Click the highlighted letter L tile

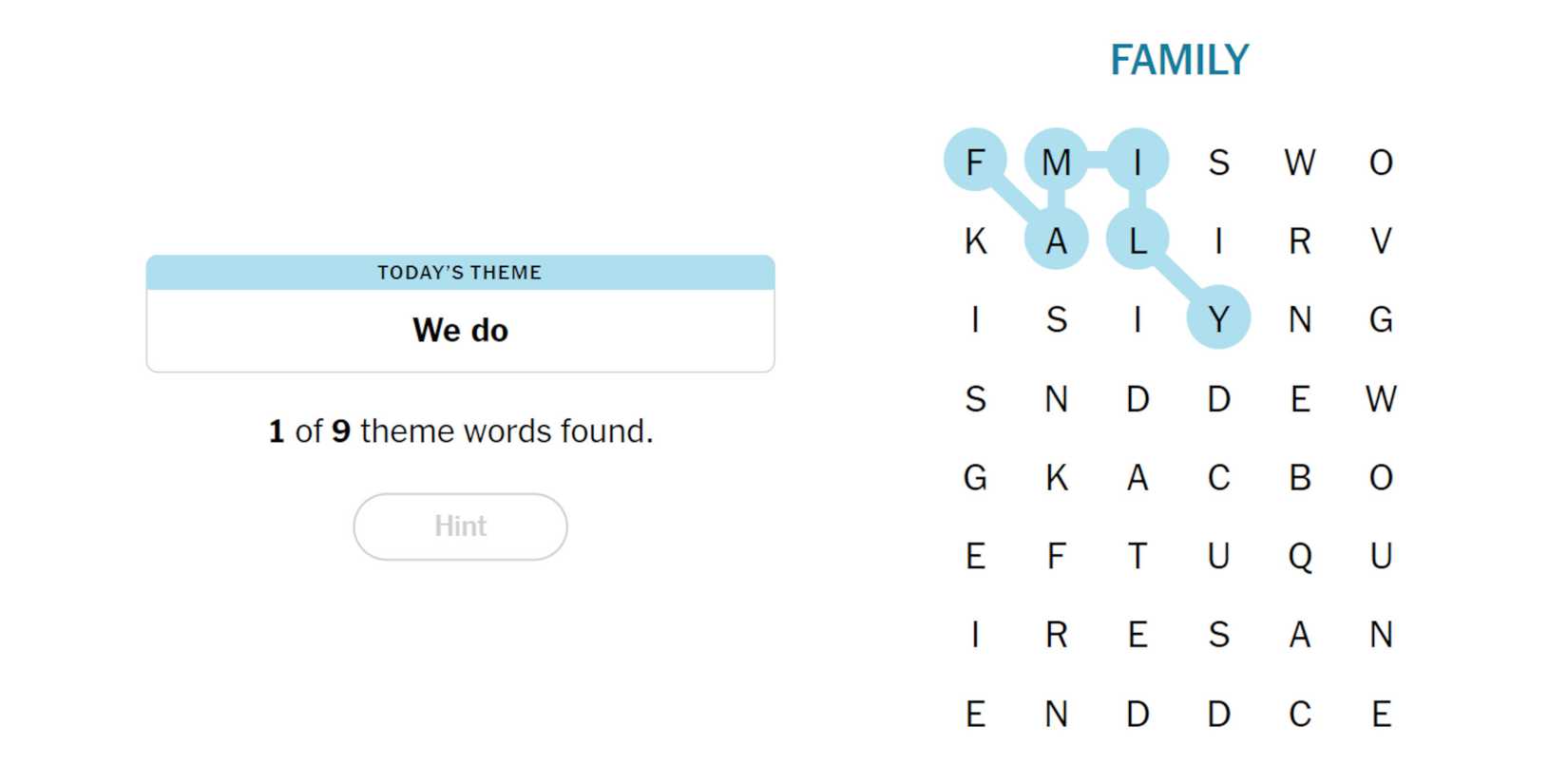[1138, 240]
